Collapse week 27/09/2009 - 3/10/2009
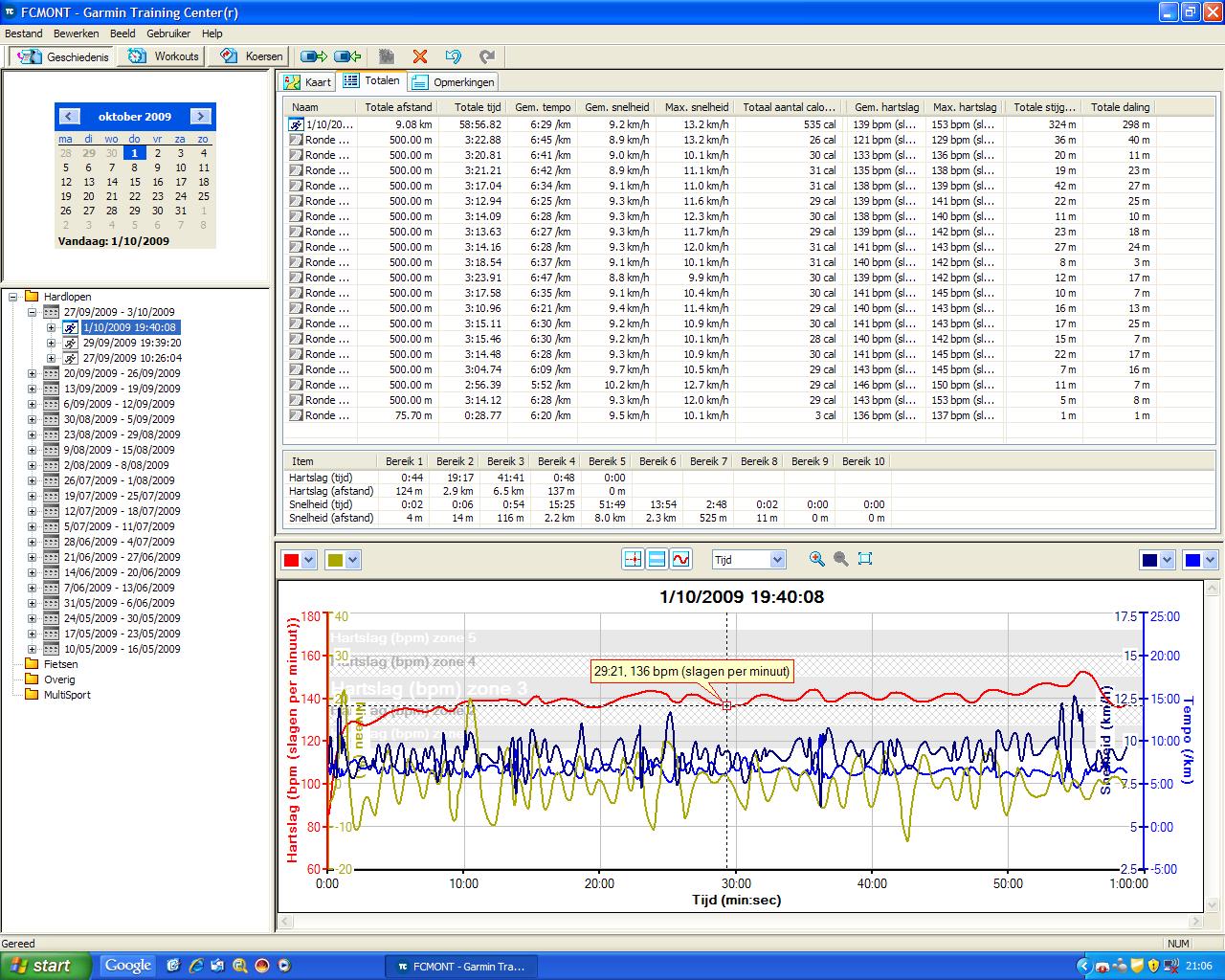The width and height of the screenshot is (1225, 980). click(33, 312)
